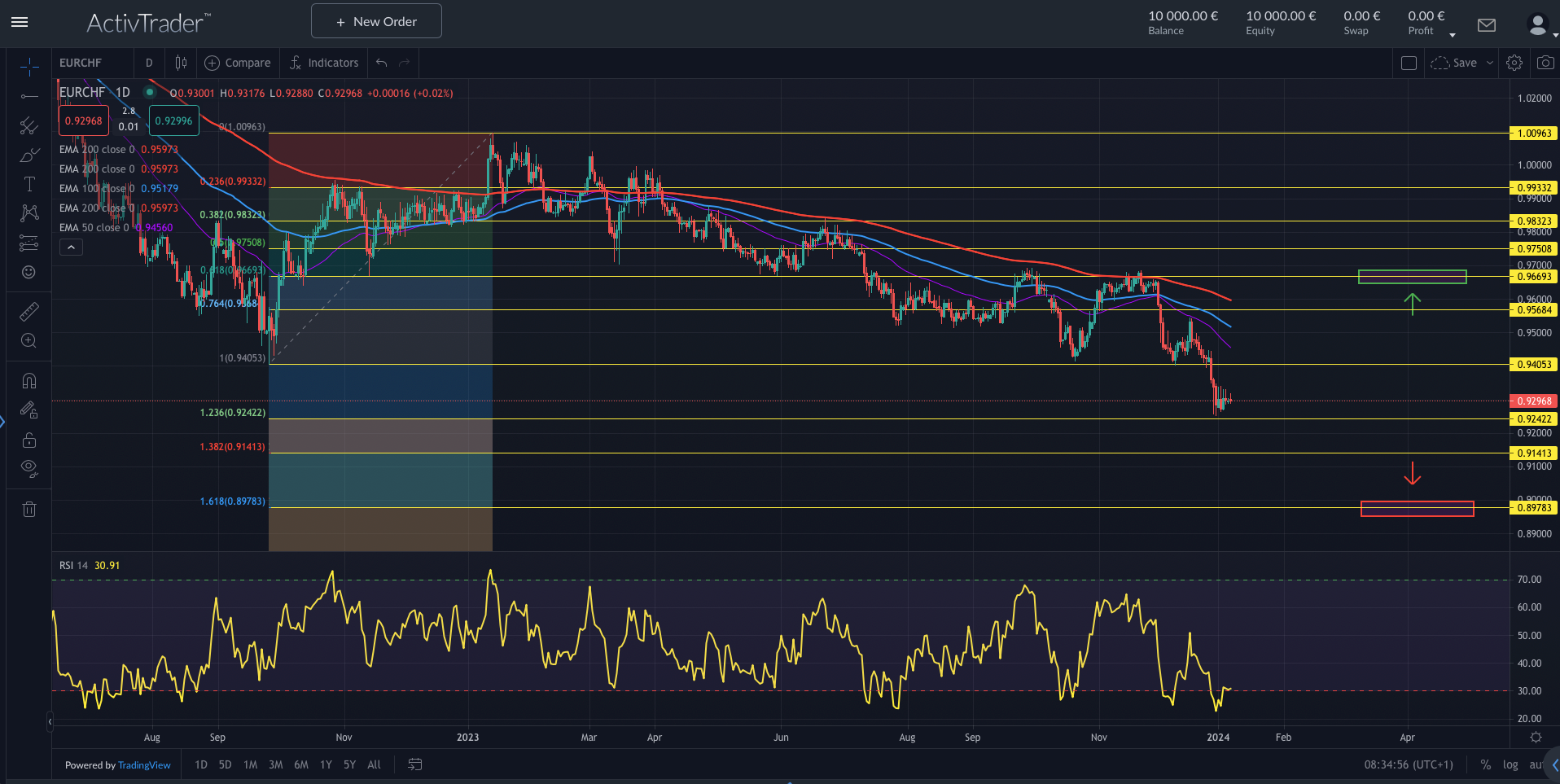
Task: Remove all drawings with the trash icon
Action: point(29,509)
